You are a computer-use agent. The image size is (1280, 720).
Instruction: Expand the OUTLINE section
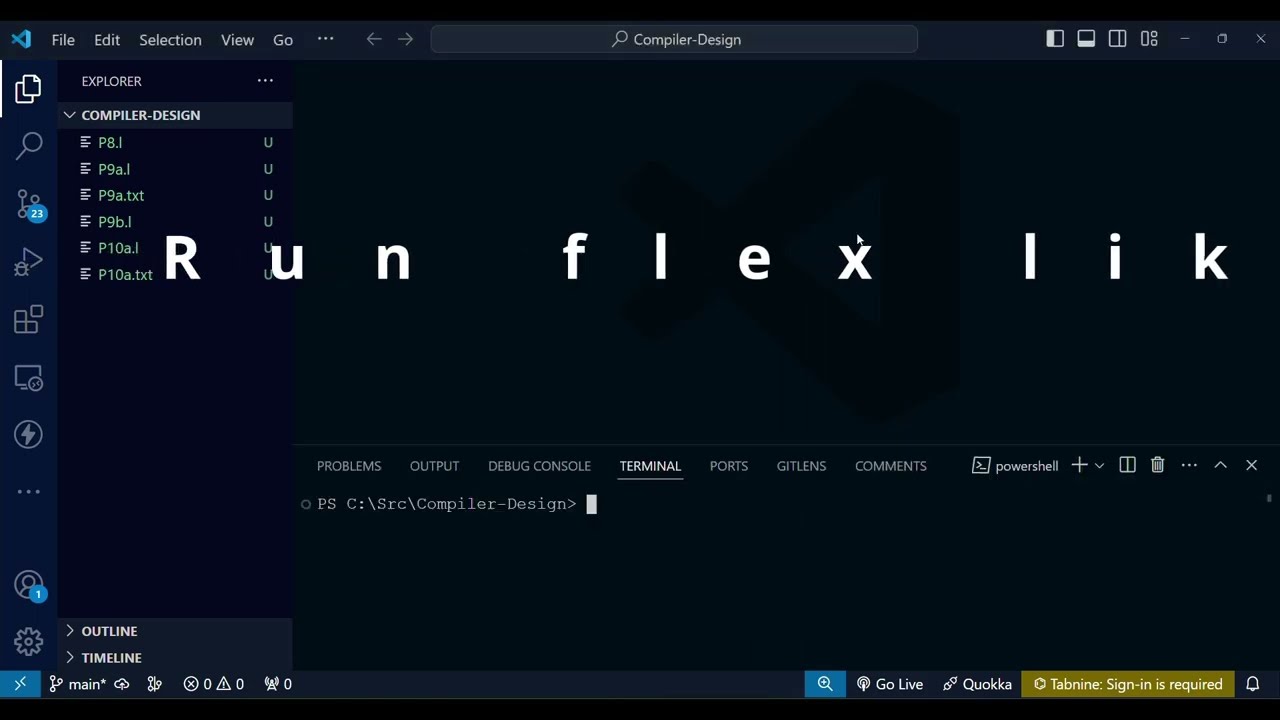click(x=175, y=631)
